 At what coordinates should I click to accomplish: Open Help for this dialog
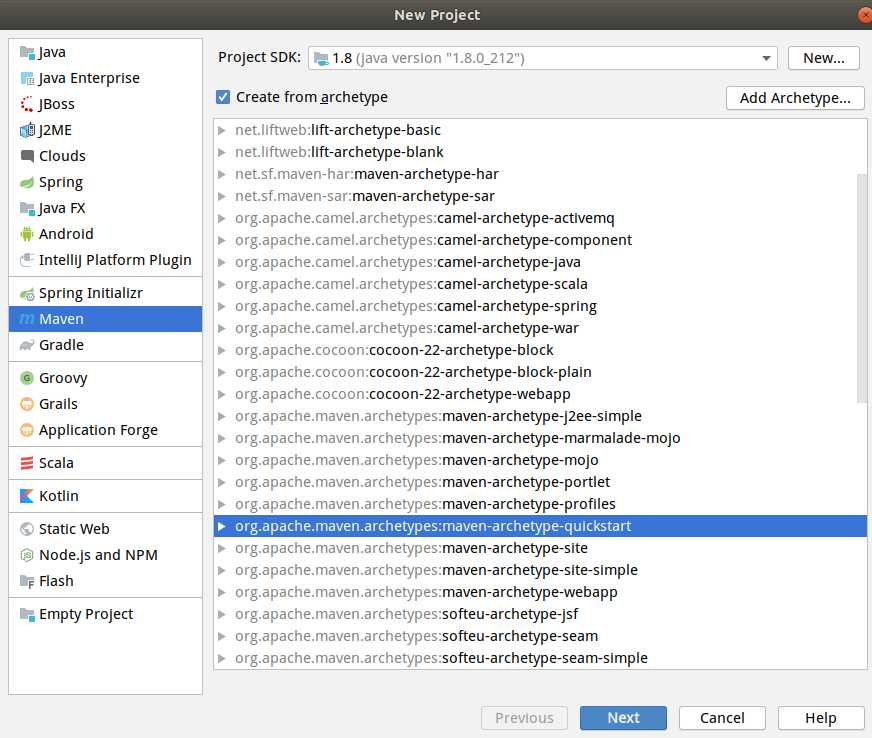click(x=821, y=718)
